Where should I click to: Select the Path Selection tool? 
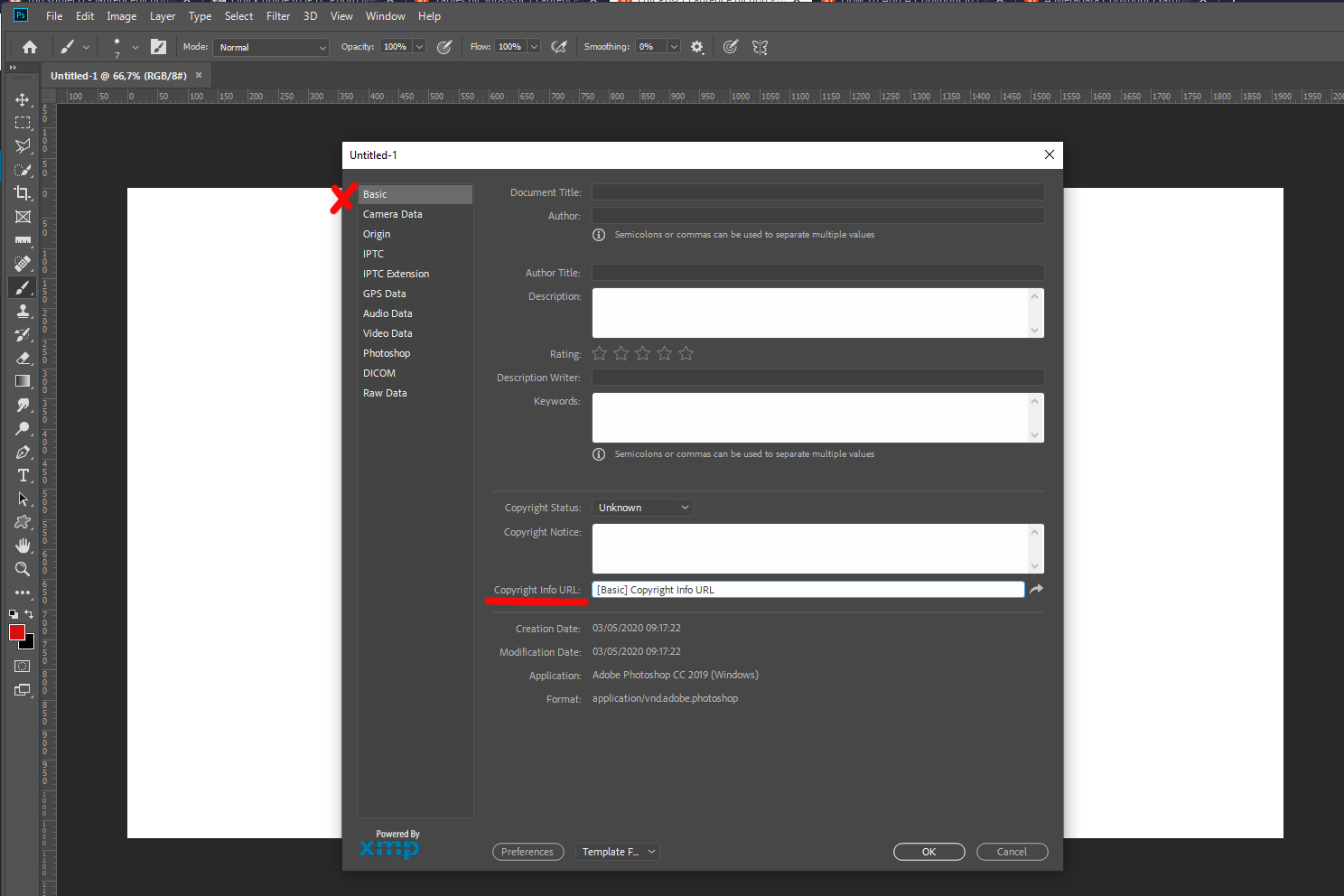click(x=23, y=499)
